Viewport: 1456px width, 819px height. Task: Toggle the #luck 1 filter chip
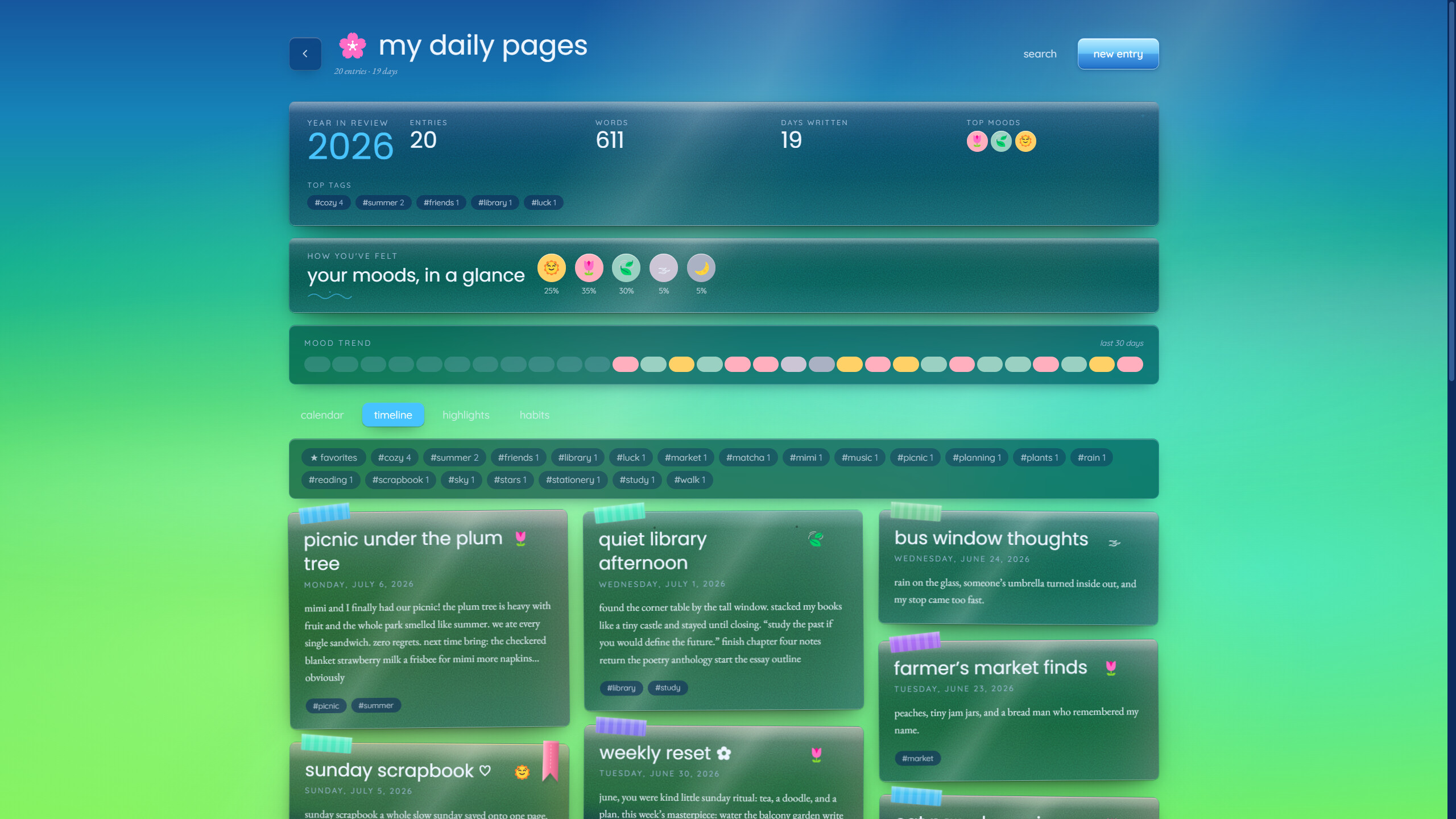[x=631, y=457]
